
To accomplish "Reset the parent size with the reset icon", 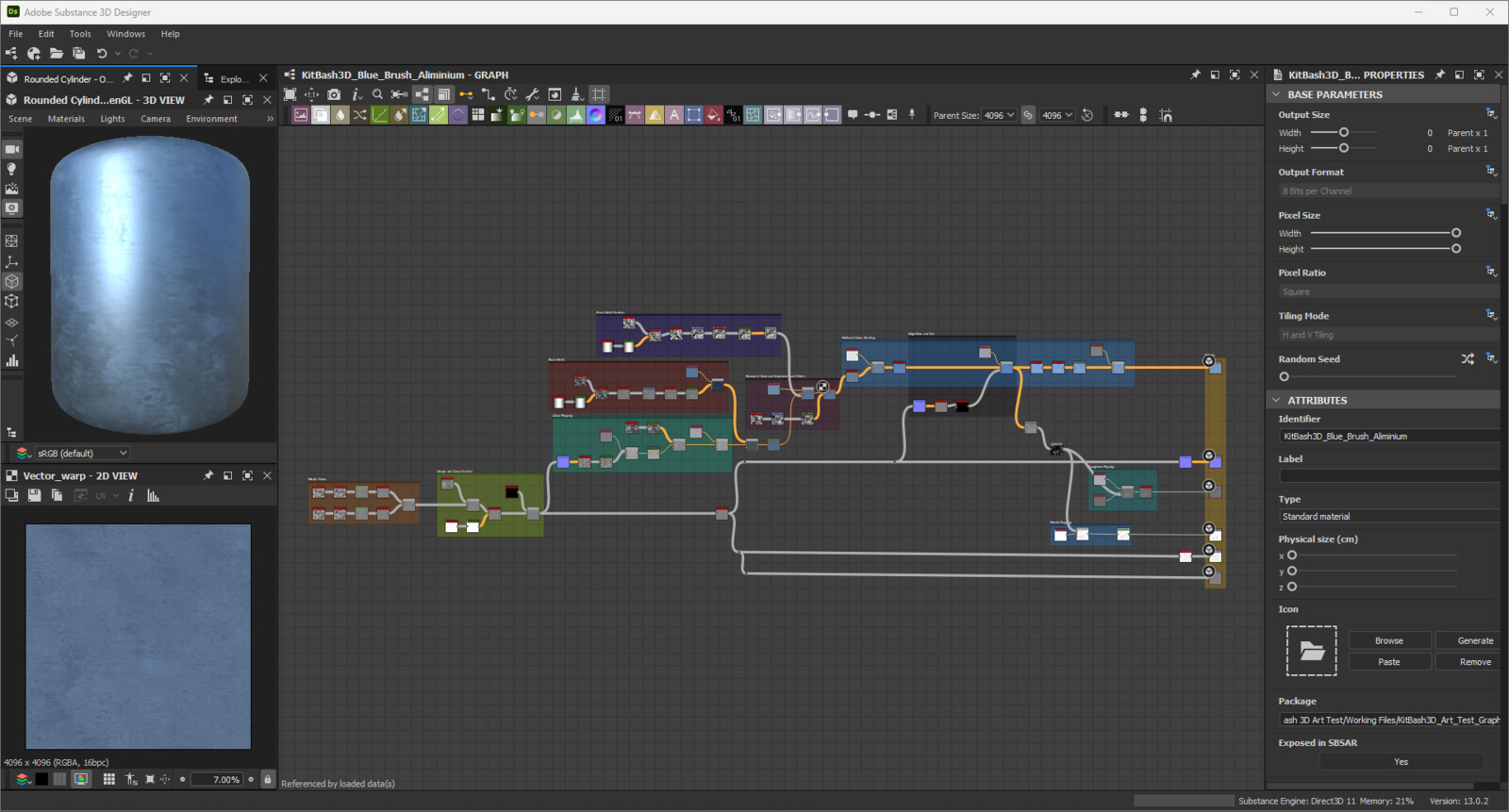I will tap(1087, 115).
